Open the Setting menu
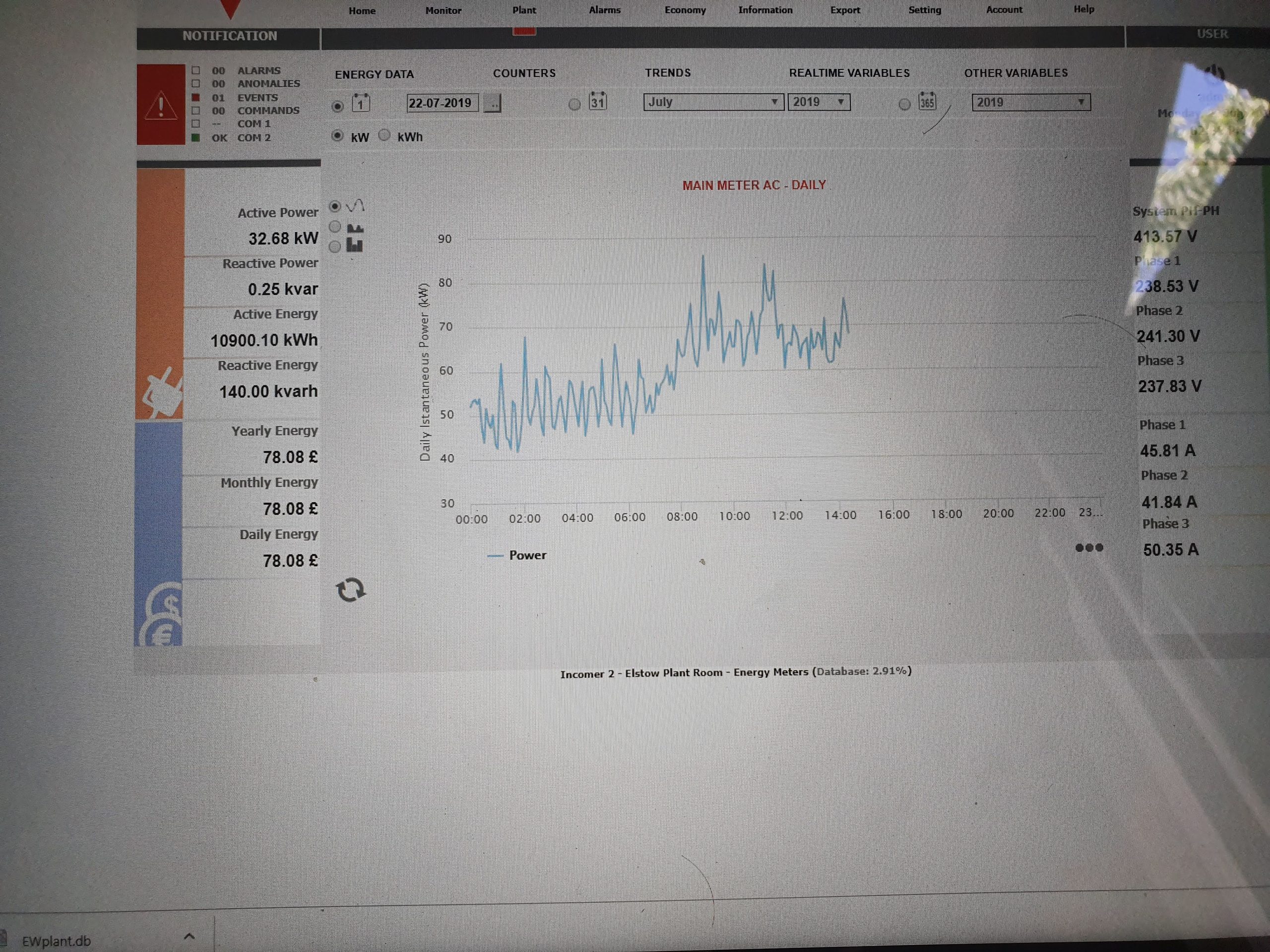1270x952 pixels. pos(925,10)
